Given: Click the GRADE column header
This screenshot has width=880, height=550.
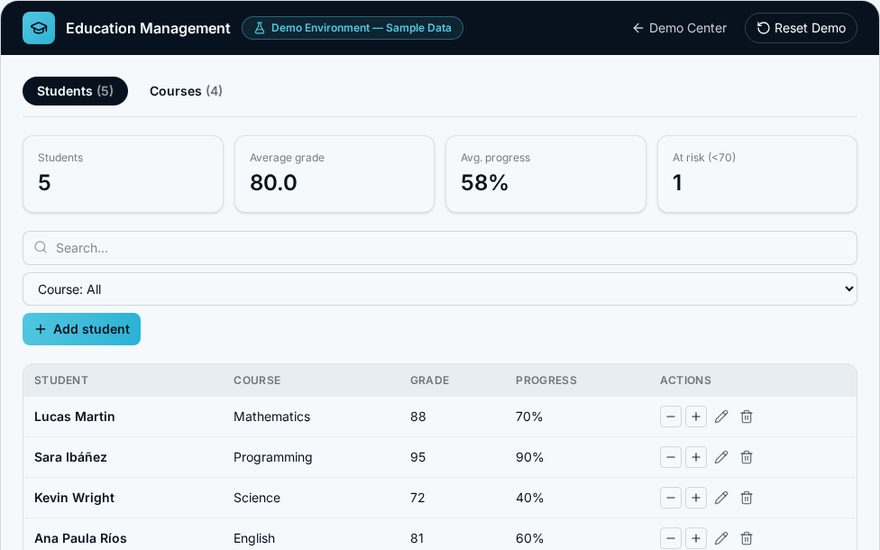Looking at the screenshot, I should (429, 381).
